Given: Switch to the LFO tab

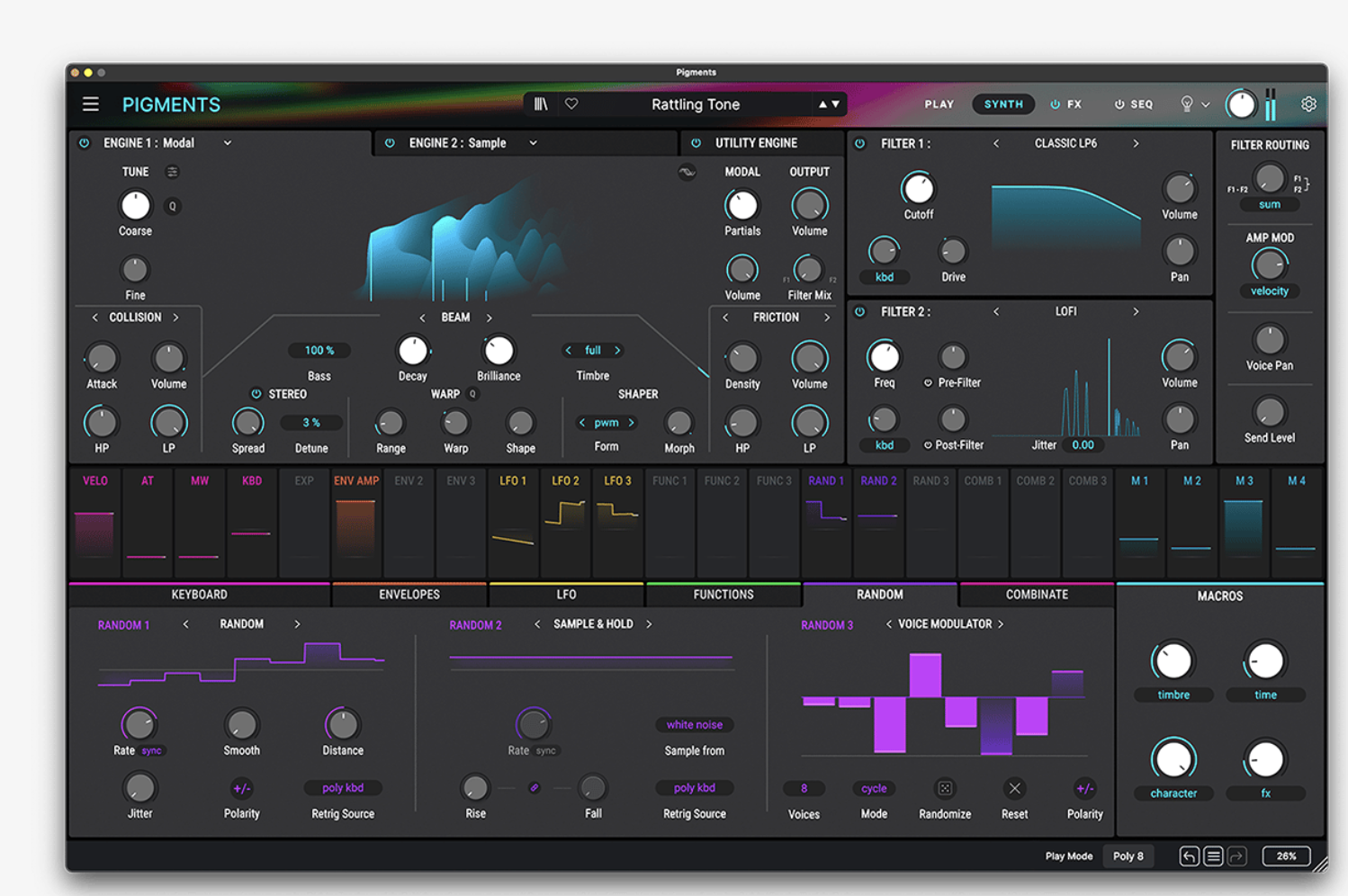Looking at the screenshot, I should (x=566, y=595).
